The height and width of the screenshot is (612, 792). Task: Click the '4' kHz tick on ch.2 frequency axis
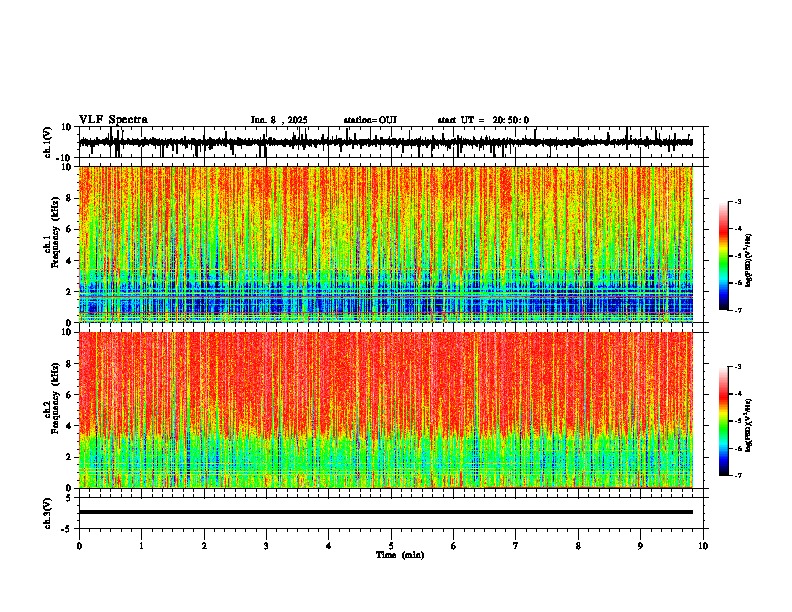[70, 426]
